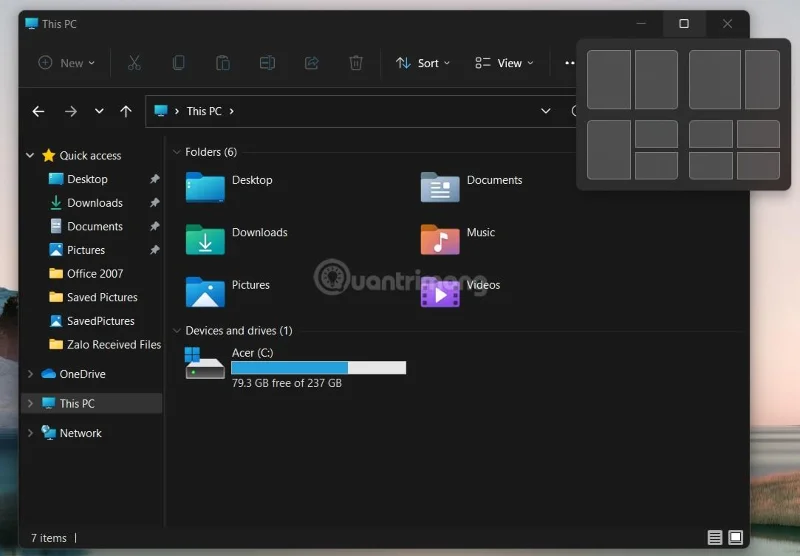Snap to bottom-right zone of three-zone layout
This screenshot has width=800, height=556.
click(656, 166)
